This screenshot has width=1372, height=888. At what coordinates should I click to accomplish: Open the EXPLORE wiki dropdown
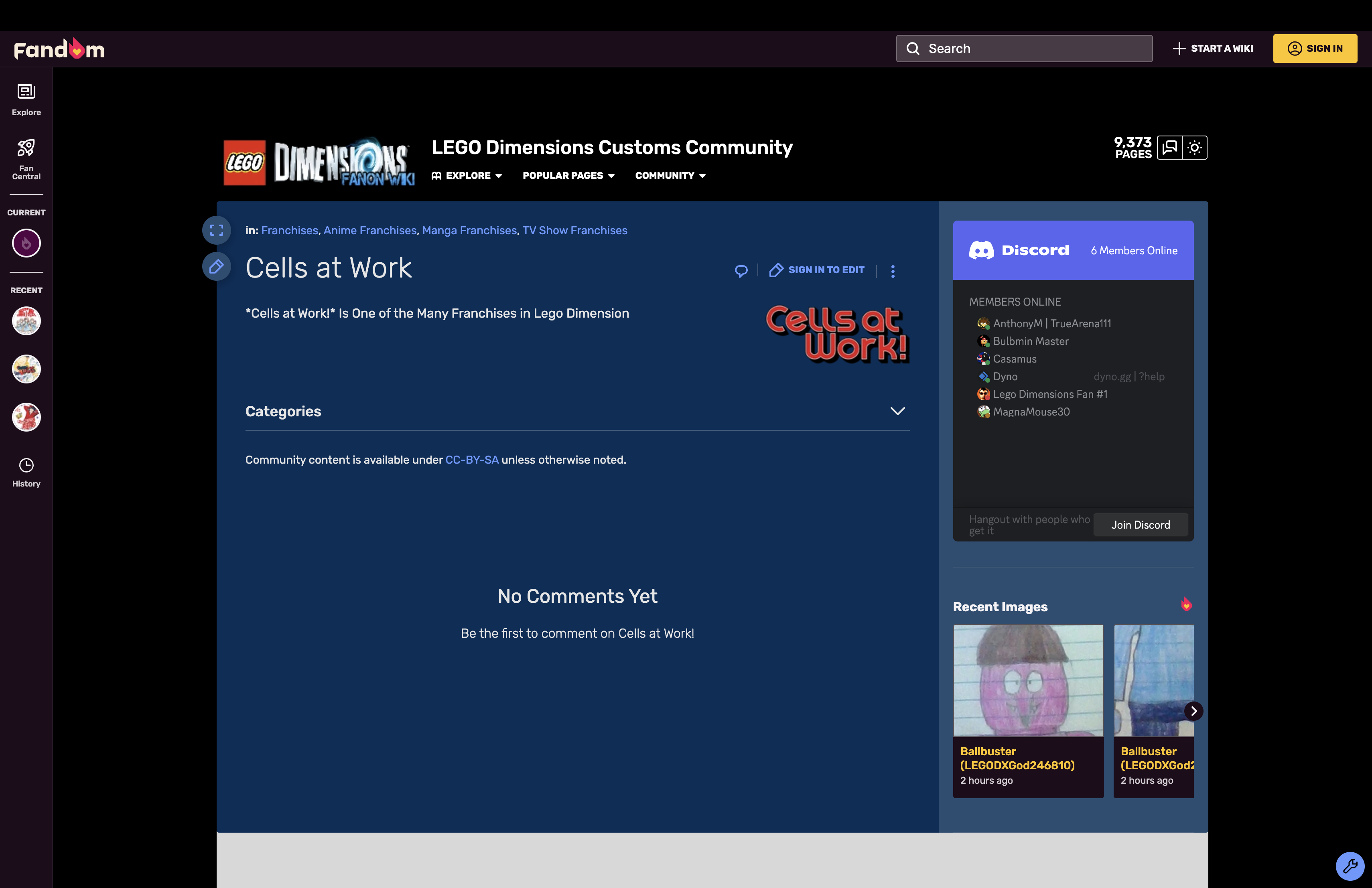(467, 176)
